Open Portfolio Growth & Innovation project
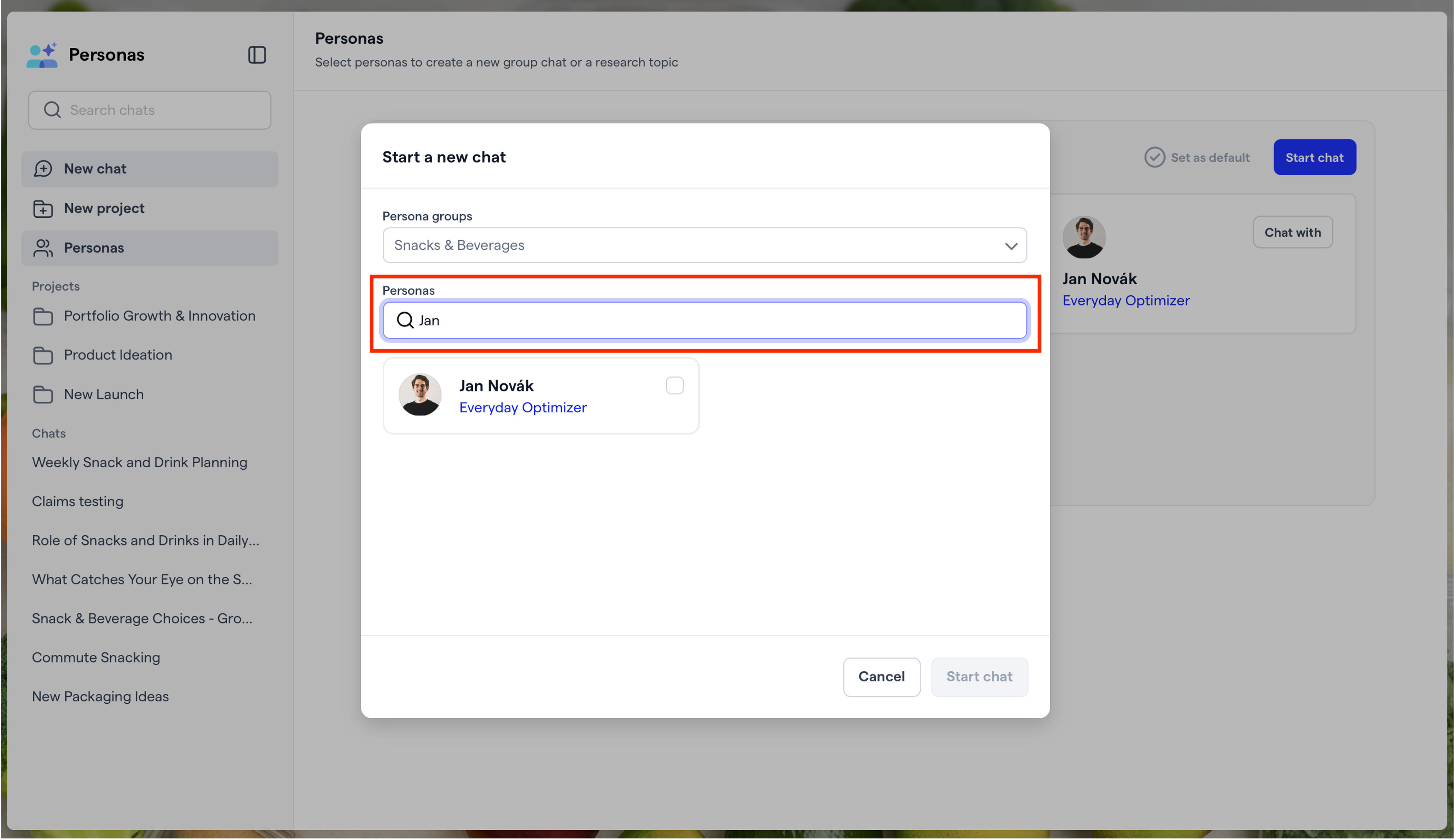Viewport: 1454px width, 840px height. [x=150, y=316]
